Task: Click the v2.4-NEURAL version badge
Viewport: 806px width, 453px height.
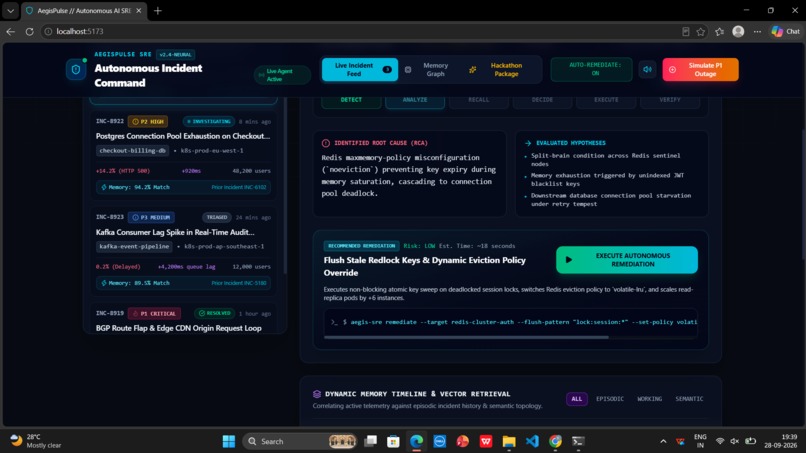Action: [175, 55]
